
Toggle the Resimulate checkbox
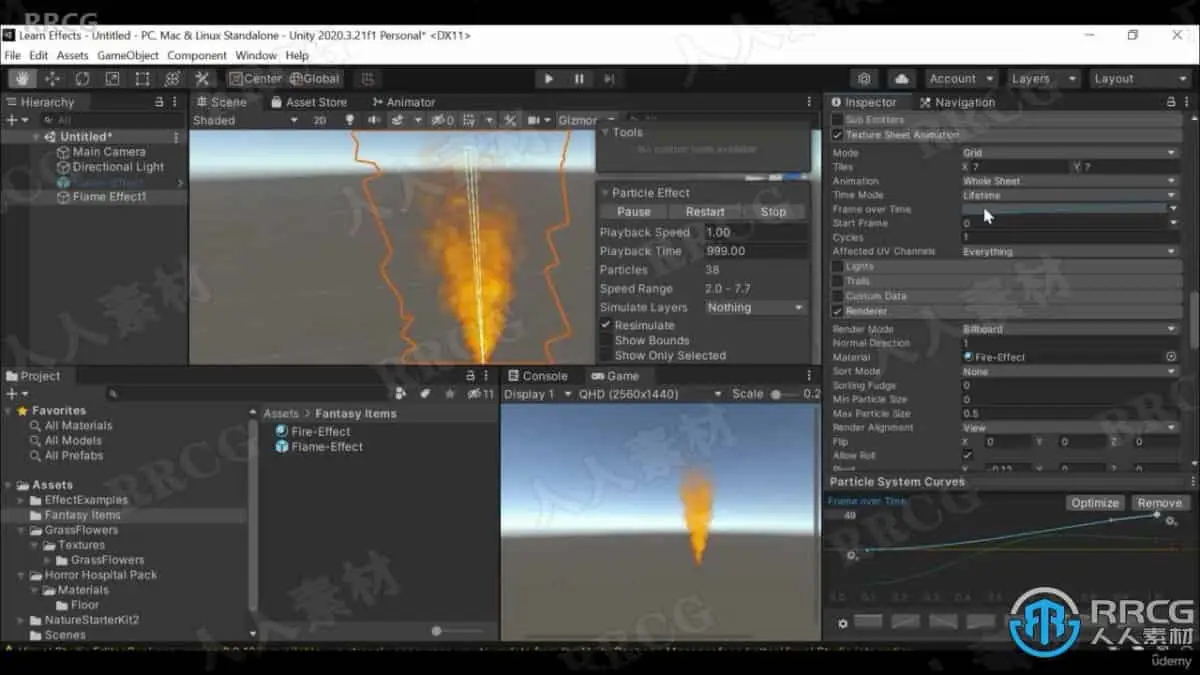click(x=606, y=325)
